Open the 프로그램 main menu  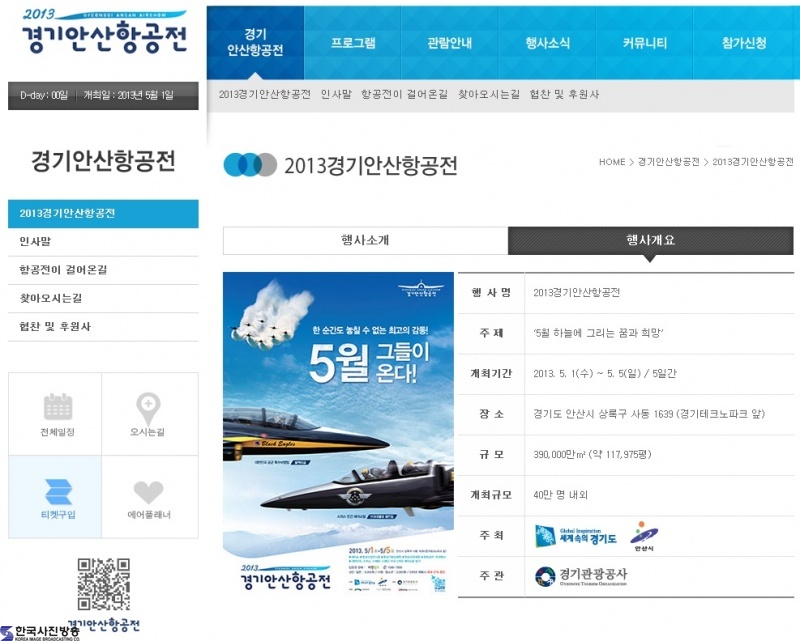pos(353,42)
